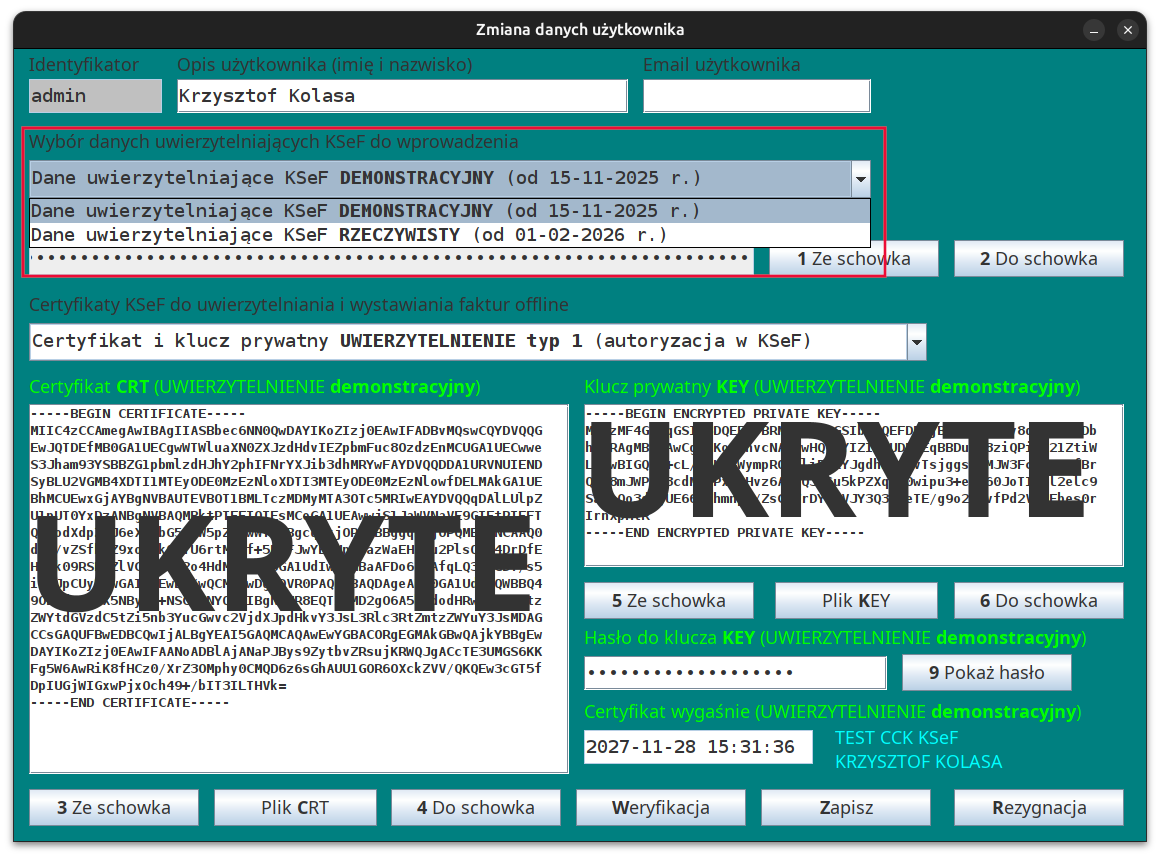Copy private key with '6 Do schowka'
The image size is (1160, 858).
pos(1038,601)
